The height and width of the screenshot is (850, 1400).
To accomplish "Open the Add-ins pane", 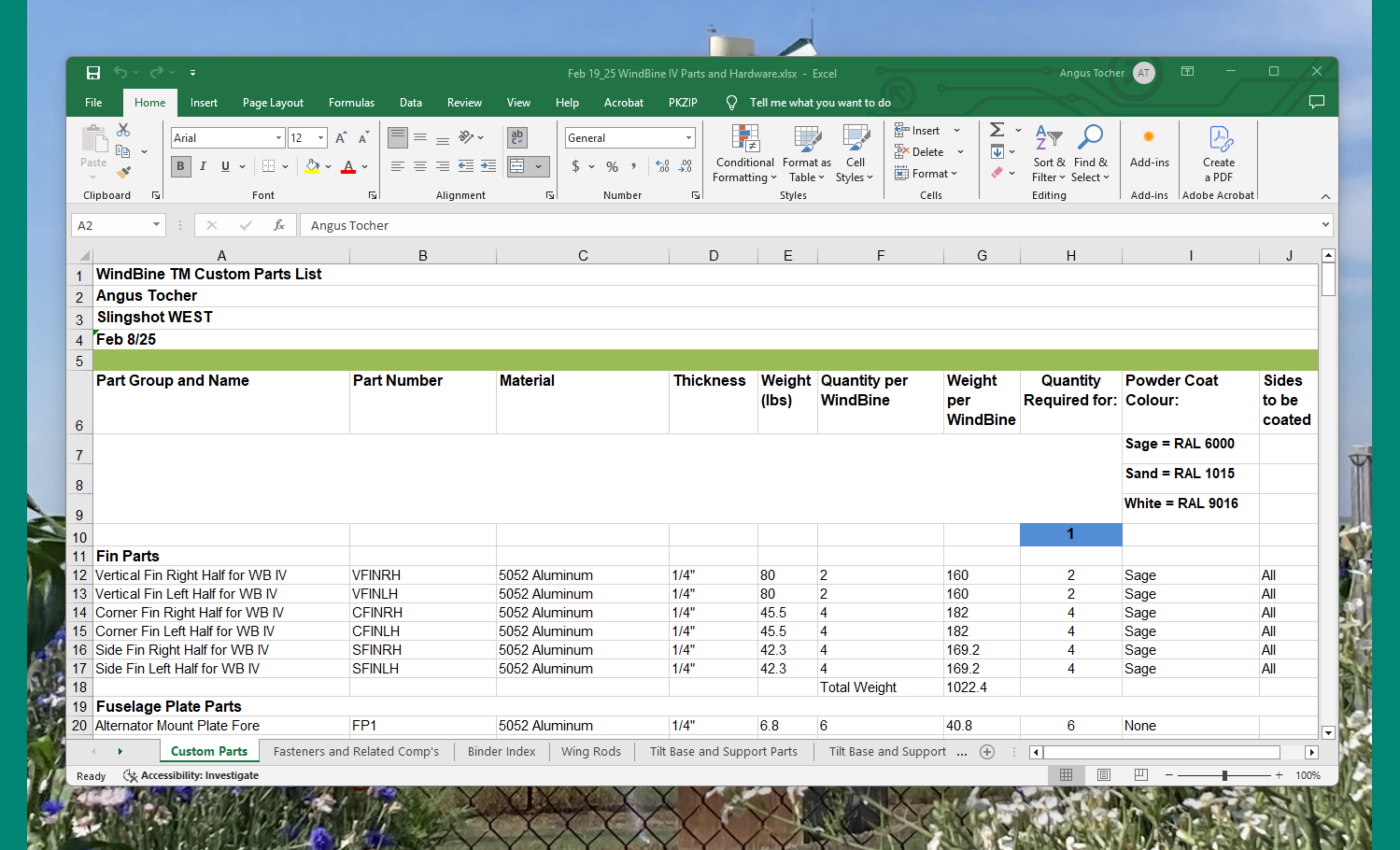I will 1149,148.
